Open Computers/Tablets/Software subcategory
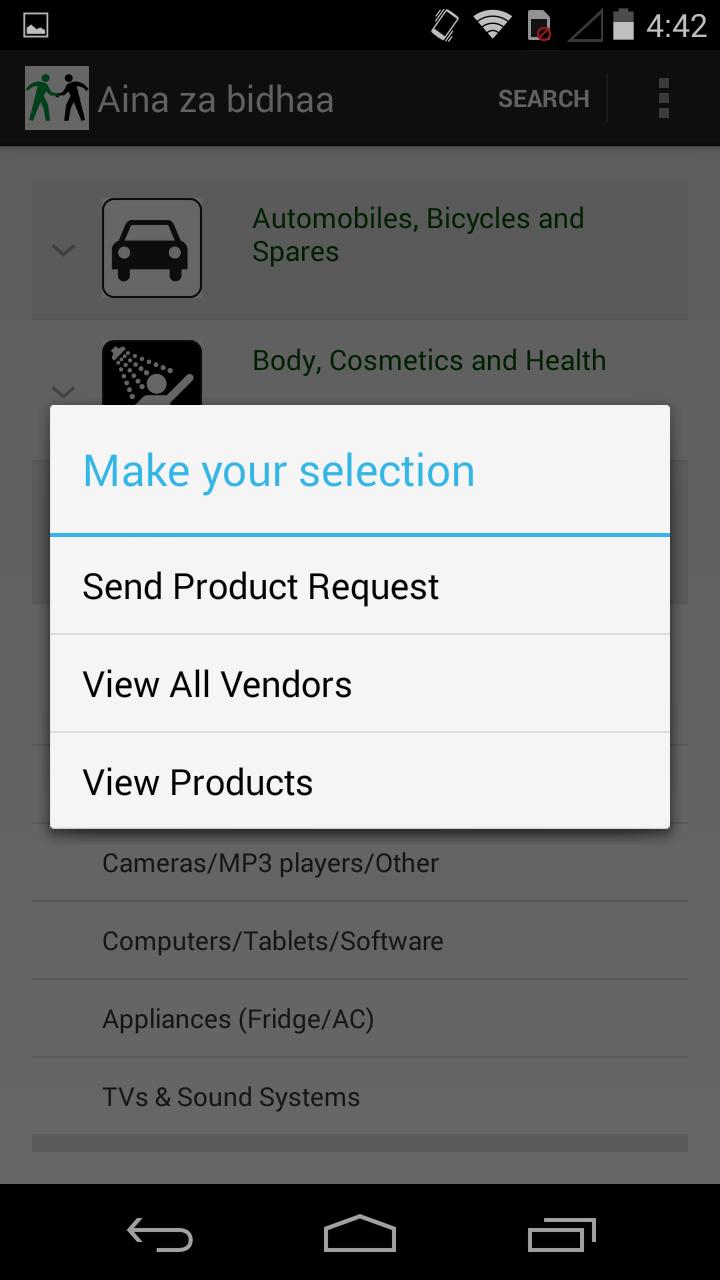 [x=360, y=940]
